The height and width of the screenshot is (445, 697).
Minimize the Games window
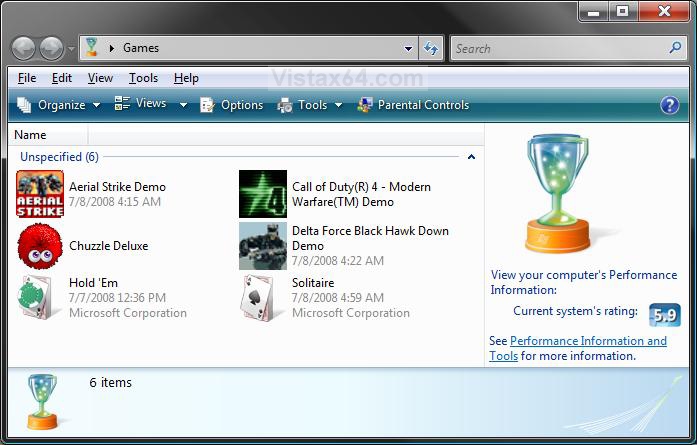point(593,12)
